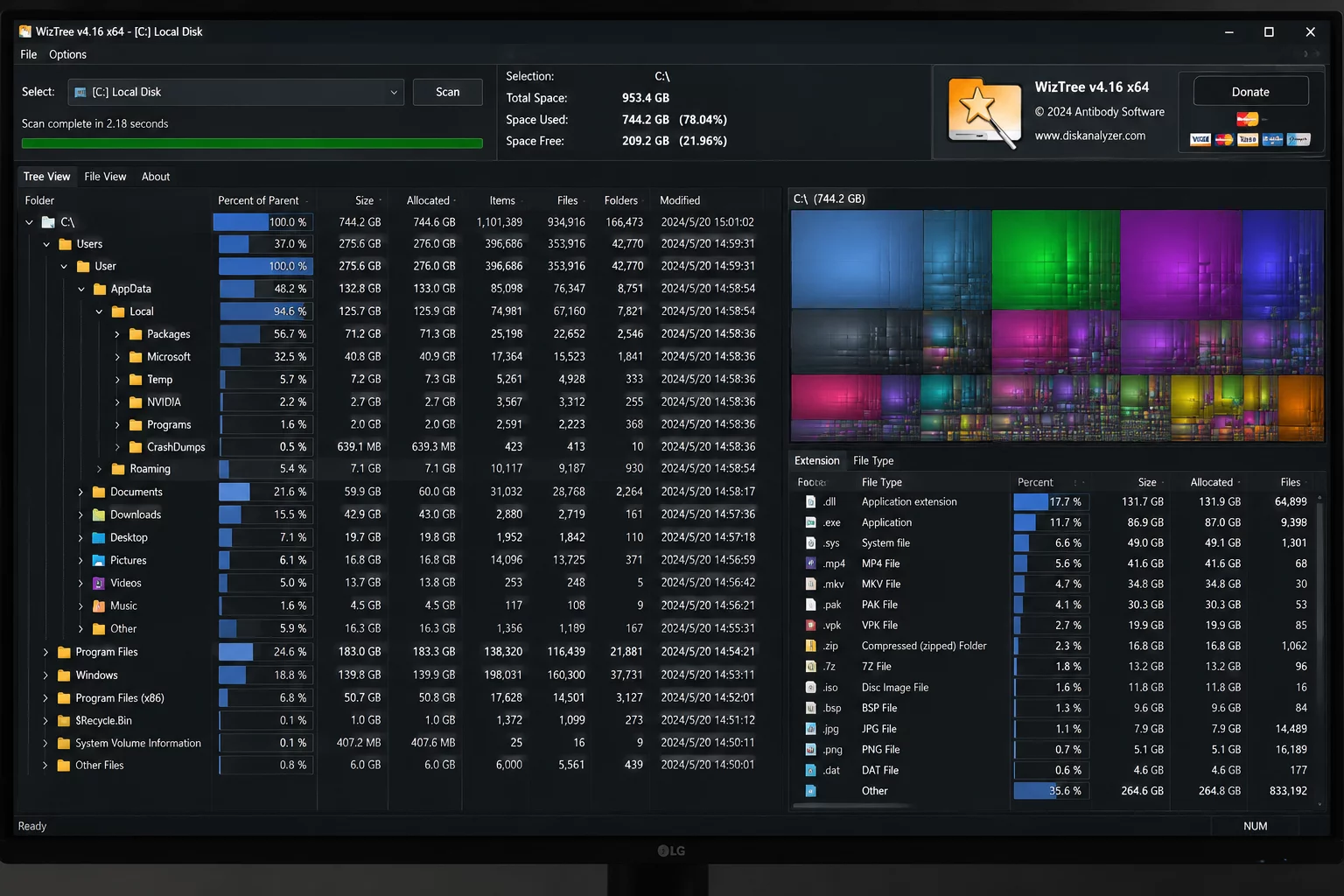
Task: Open the Options menu
Action: (67, 54)
